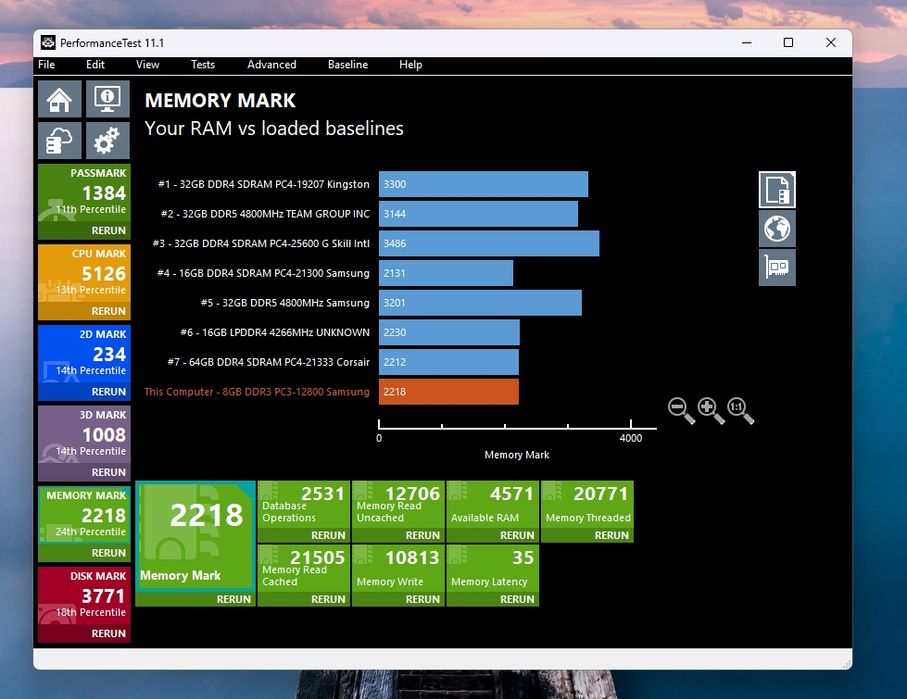The image size is (907, 699).
Task: Open the Tests menu
Action: pyautogui.click(x=202, y=65)
